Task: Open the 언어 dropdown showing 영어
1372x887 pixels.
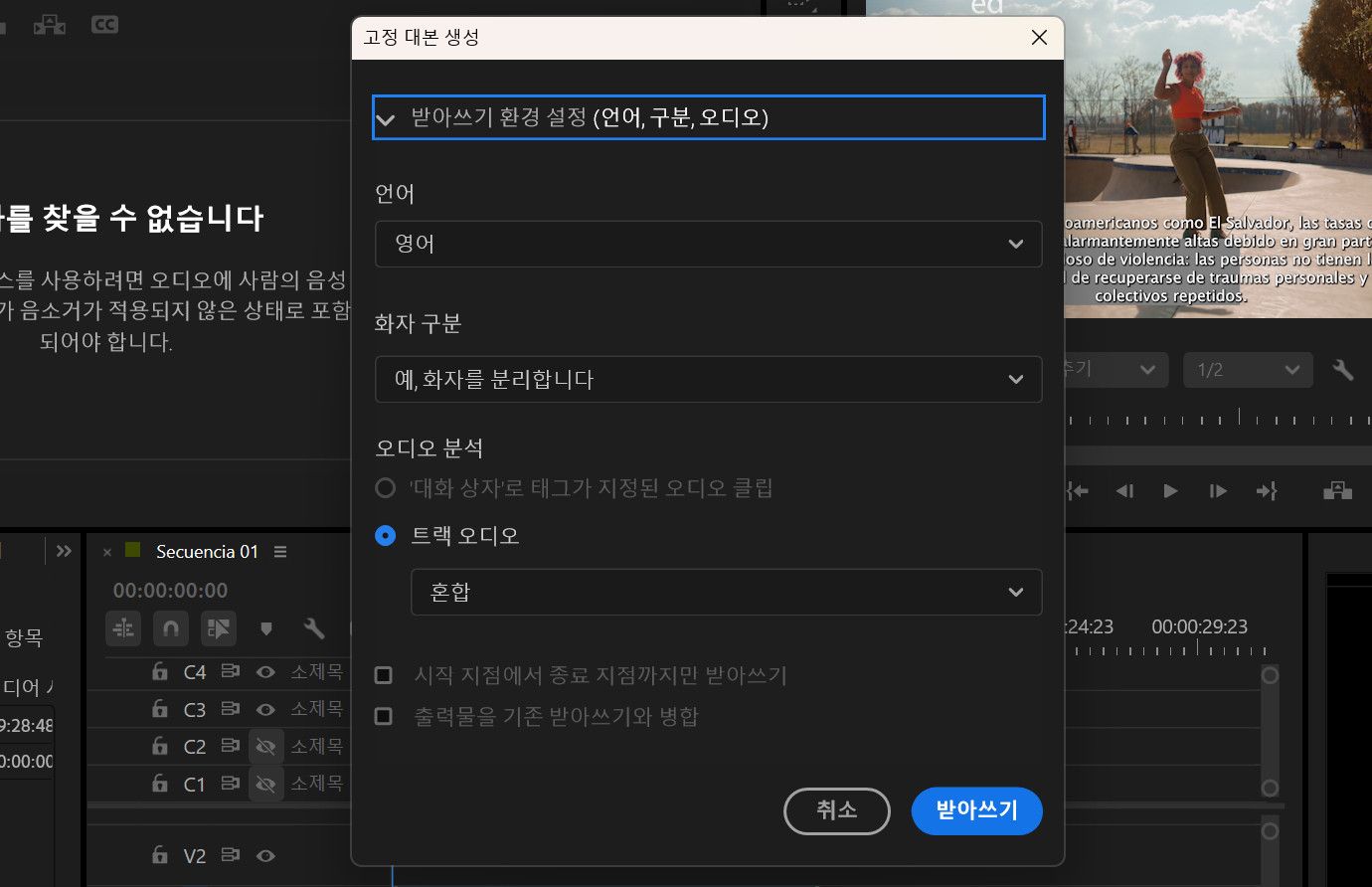Action: 708,244
